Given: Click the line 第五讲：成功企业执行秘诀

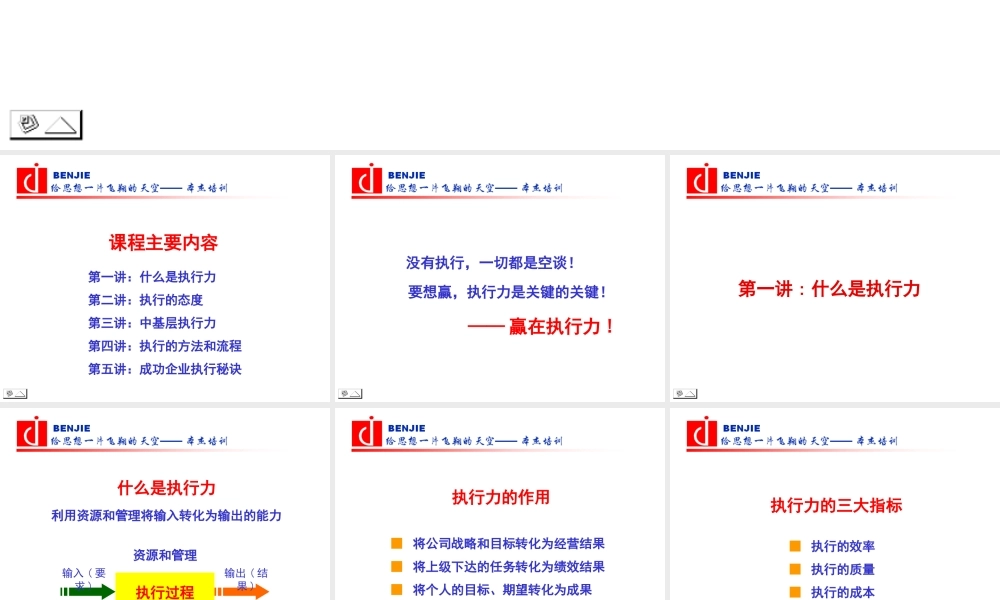Looking at the screenshot, I should pyautogui.click(x=165, y=369).
